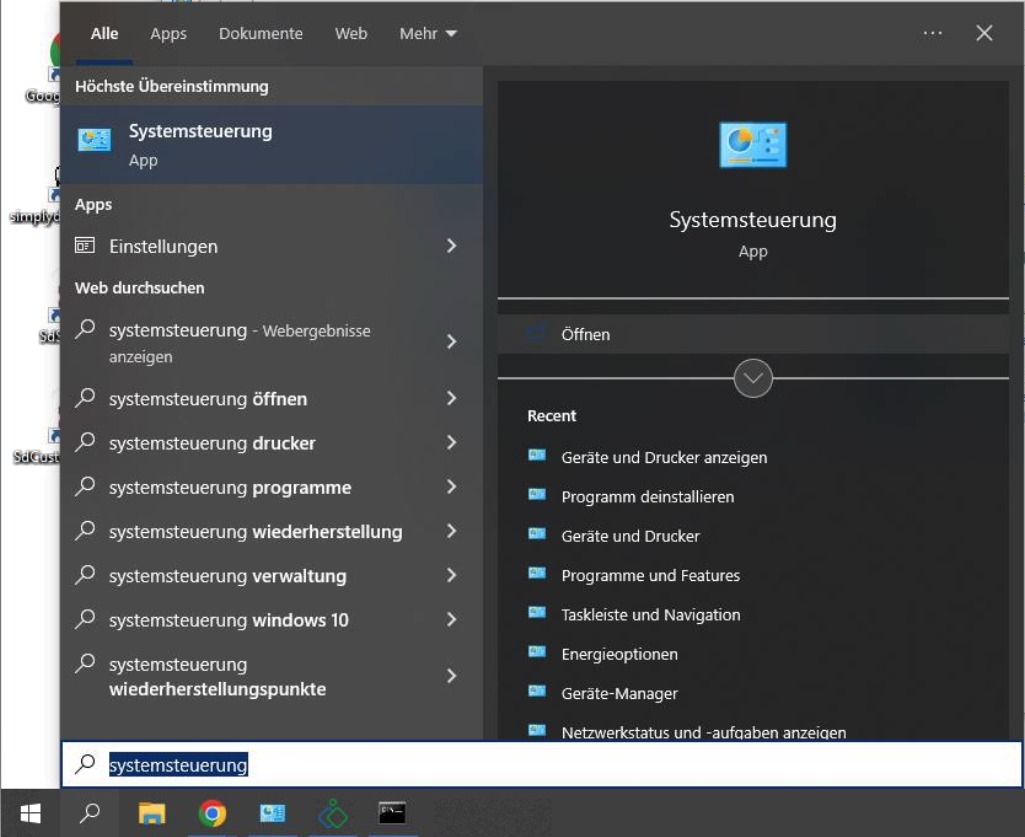
Task: Click the Einstellungen app result text
Action: [163, 246]
